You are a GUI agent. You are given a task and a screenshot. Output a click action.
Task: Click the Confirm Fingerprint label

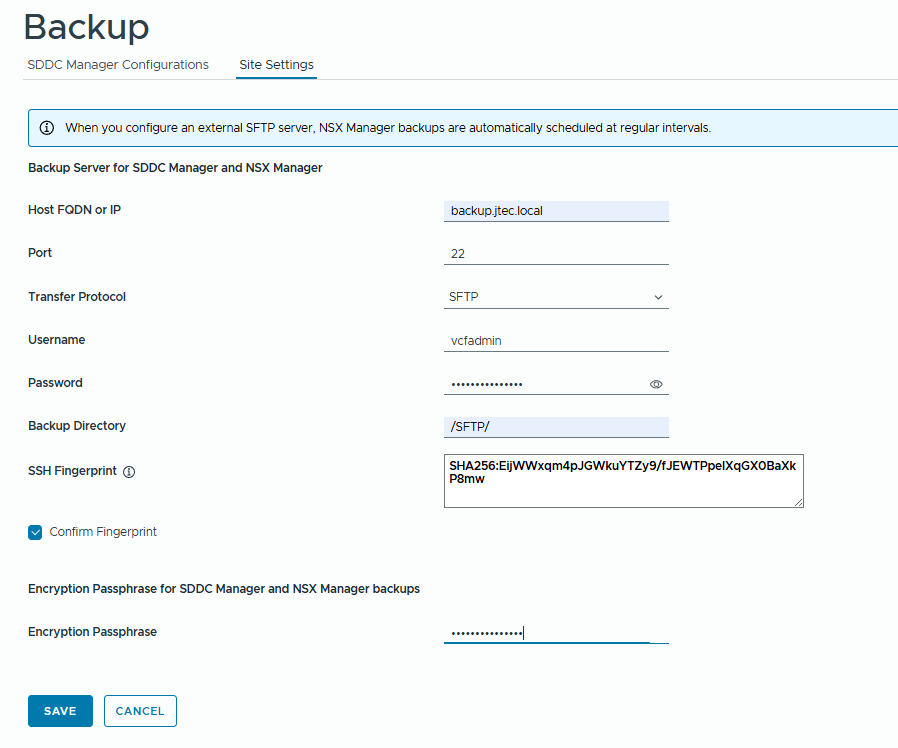[x=103, y=532]
